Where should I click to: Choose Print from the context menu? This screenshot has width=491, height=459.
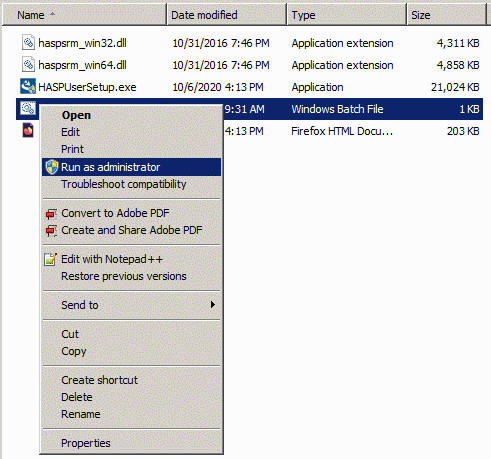(x=72, y=149)
